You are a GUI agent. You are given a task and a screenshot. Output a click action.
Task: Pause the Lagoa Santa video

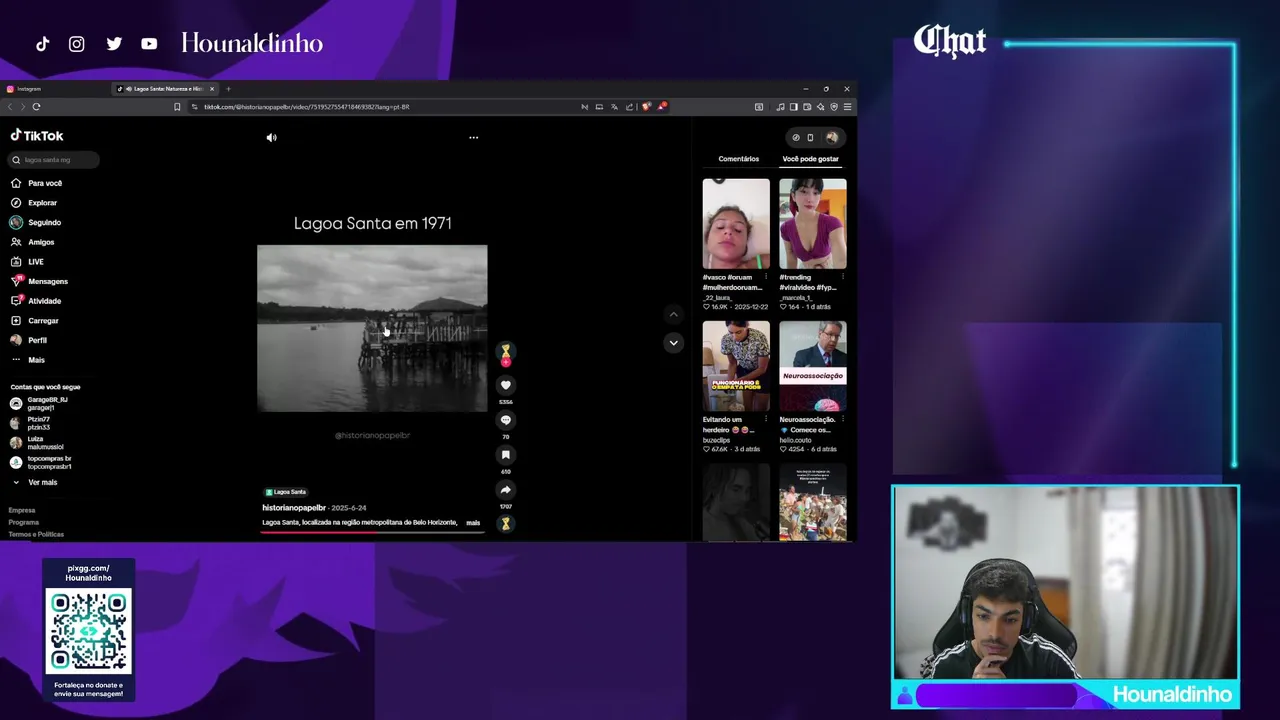pyautogui.click(x=372, y=328)
